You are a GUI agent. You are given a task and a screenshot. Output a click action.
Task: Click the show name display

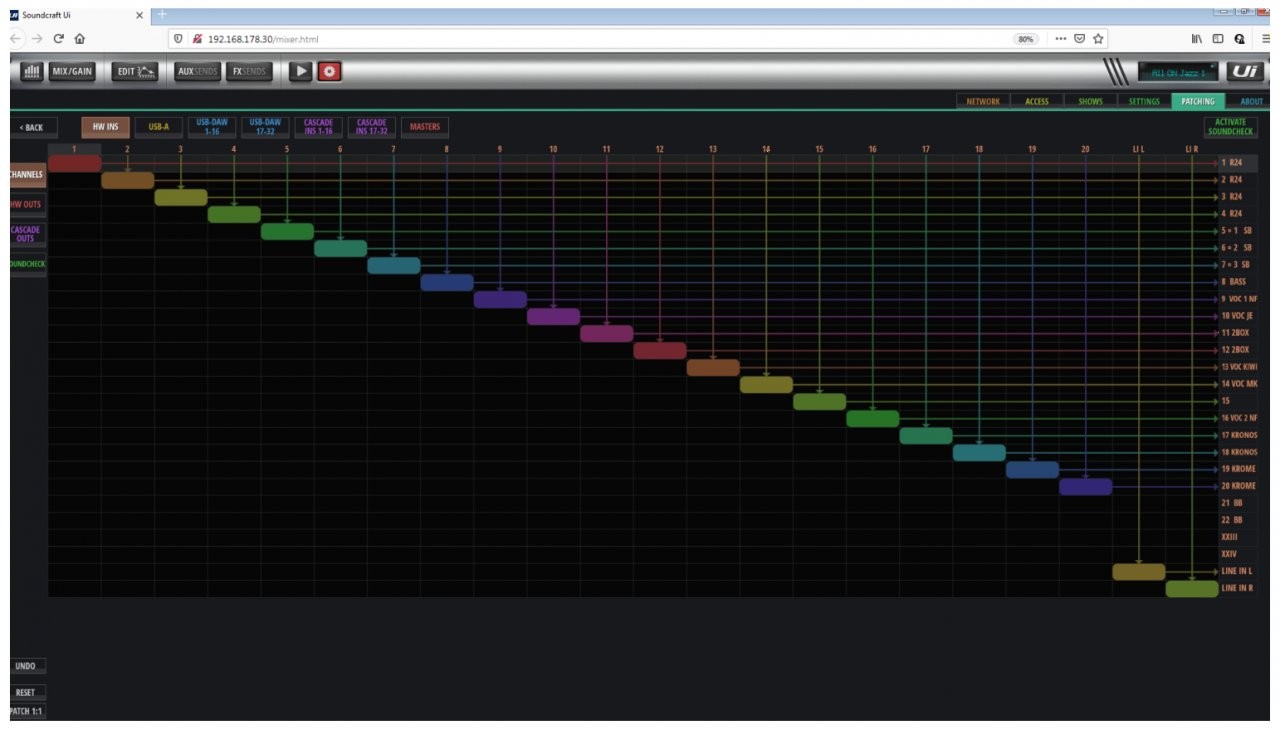[x=1179, y=72]
